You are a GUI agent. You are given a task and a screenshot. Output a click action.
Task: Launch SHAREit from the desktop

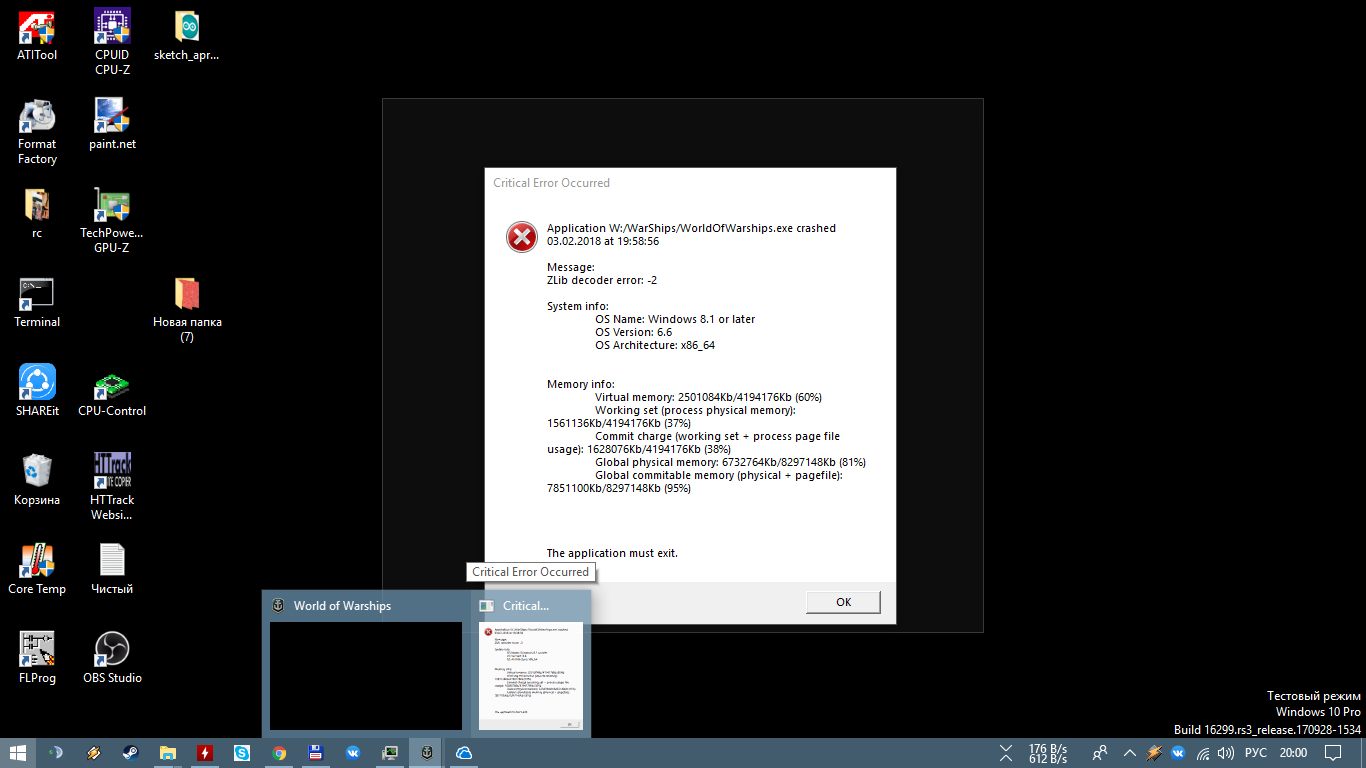click(x=37, y=391)
